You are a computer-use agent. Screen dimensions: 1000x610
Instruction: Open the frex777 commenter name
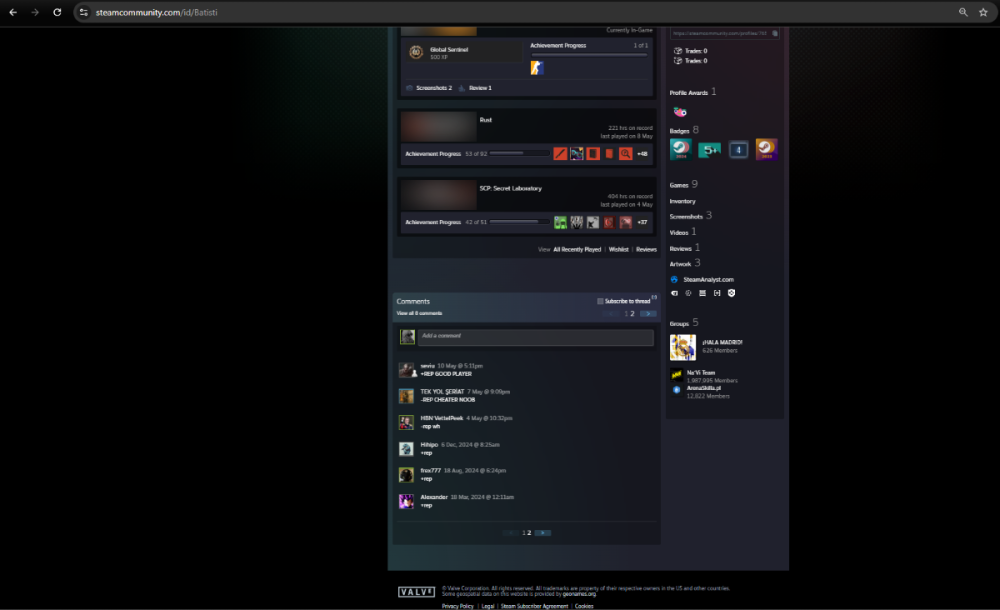click(430, 471)
